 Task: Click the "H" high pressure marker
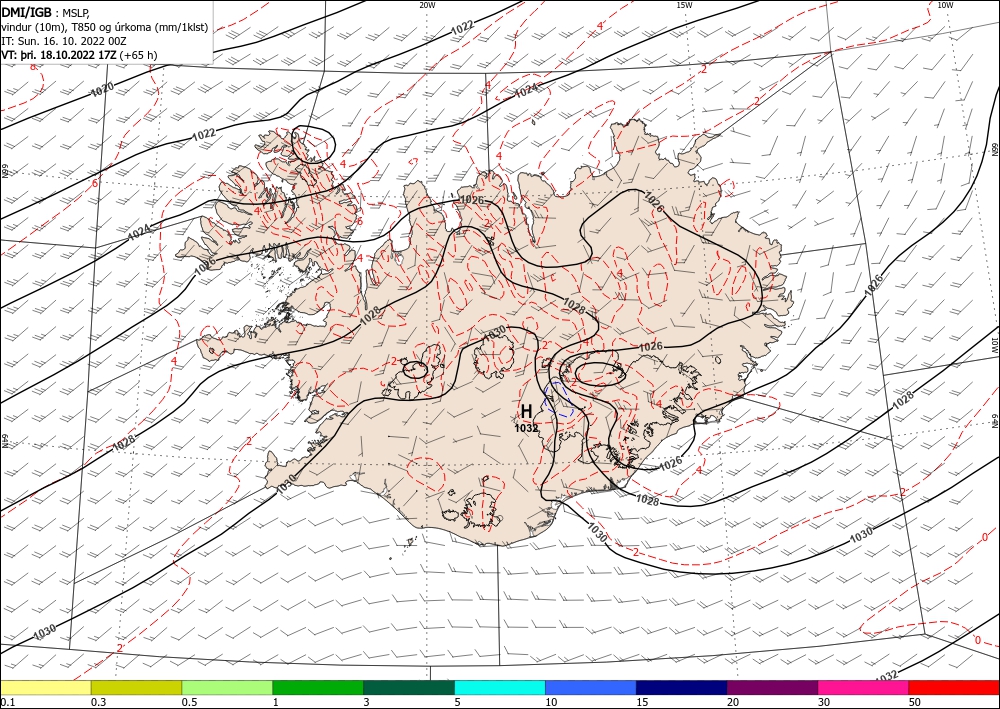(x=526, y=411)
